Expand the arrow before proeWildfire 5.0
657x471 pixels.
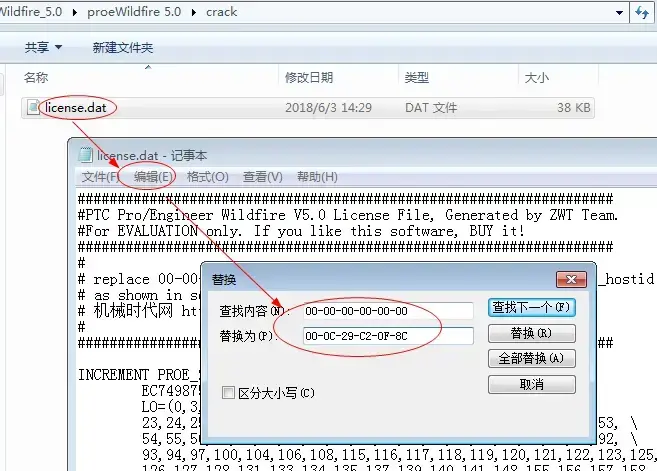point(75,12)
